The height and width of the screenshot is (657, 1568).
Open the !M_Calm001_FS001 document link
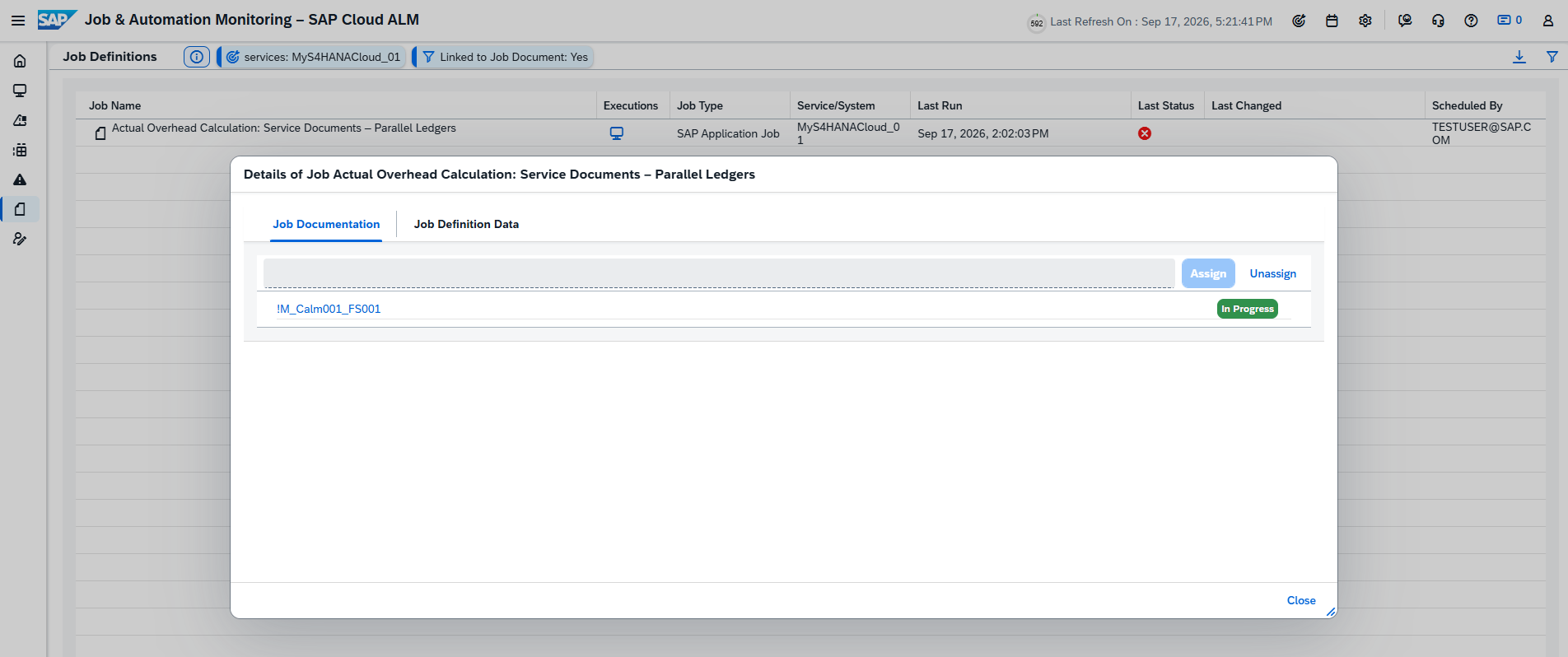click(329, 309)
